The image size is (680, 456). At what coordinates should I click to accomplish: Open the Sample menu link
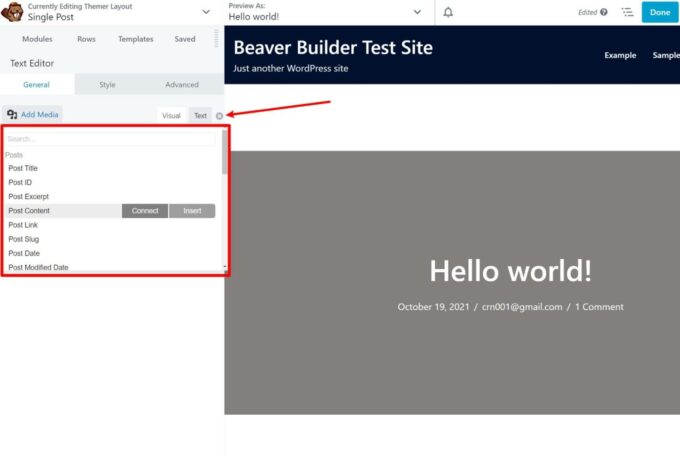(666, 55)
